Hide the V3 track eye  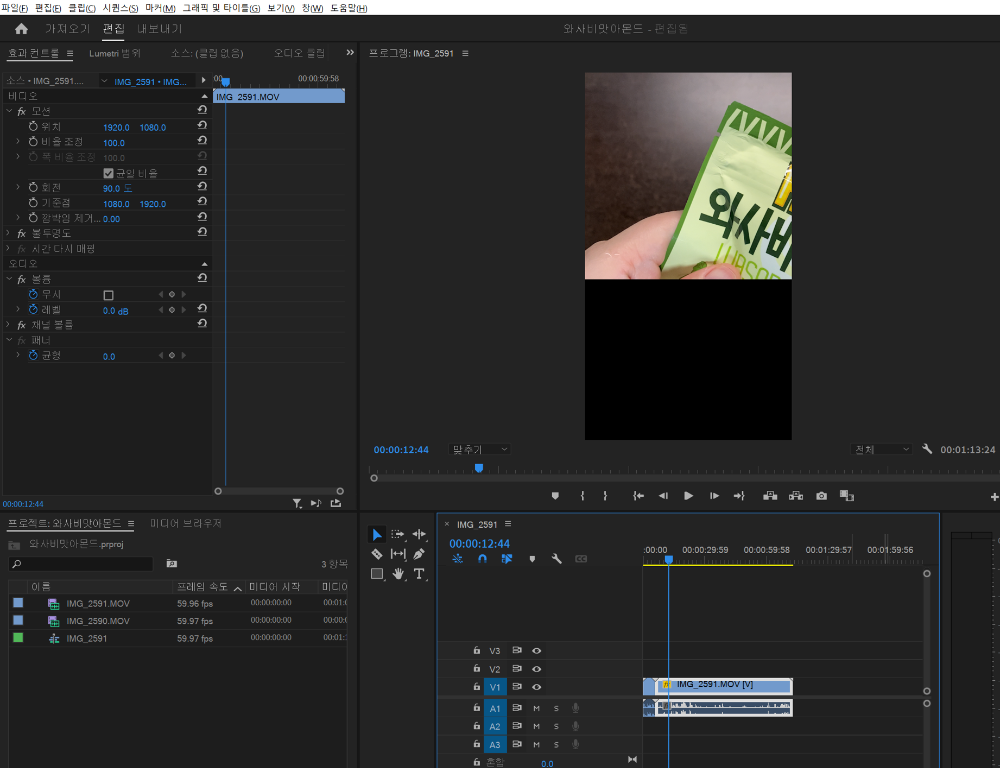click(536, 651)
